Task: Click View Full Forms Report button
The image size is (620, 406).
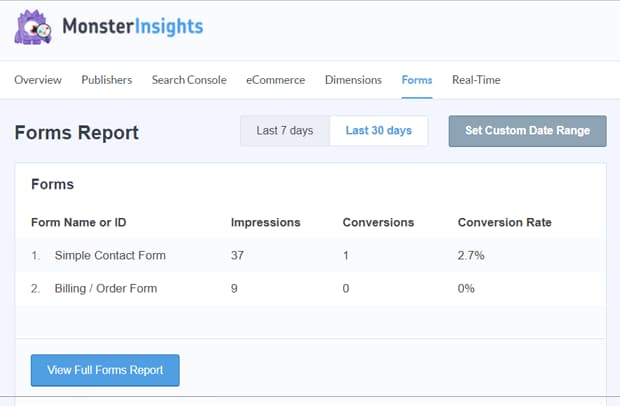Action: pyautogui.click(x=105, y=370)
